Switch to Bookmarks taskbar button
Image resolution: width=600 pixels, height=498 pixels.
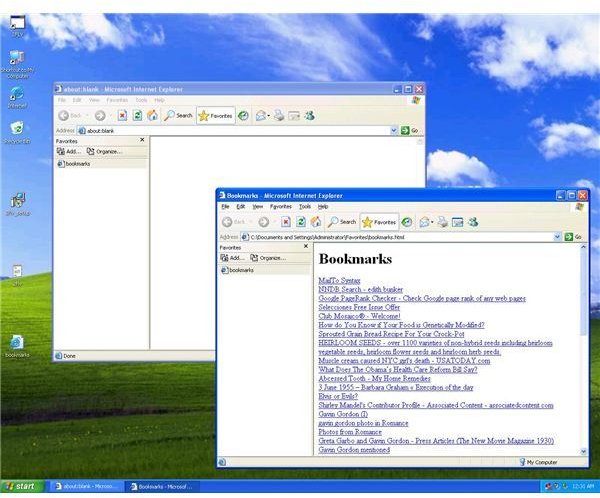pos(164,486)
